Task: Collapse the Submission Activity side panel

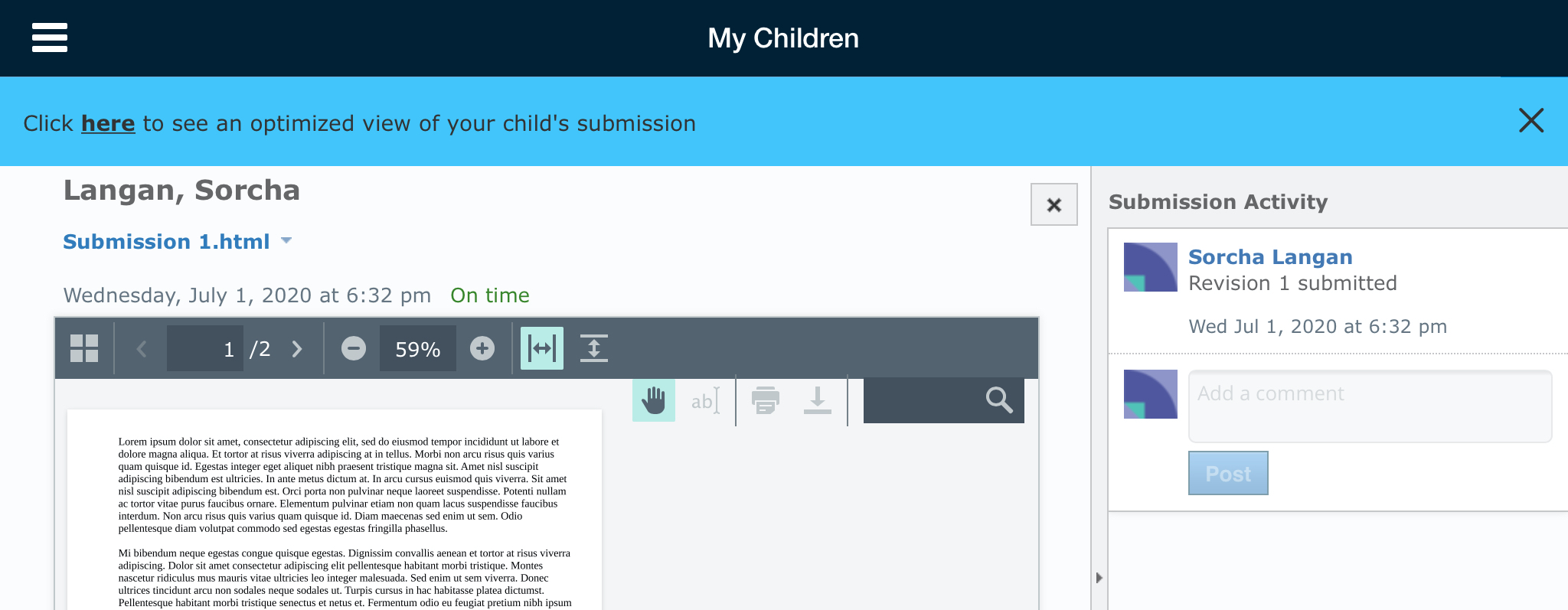Action: tap(1099, 578)
